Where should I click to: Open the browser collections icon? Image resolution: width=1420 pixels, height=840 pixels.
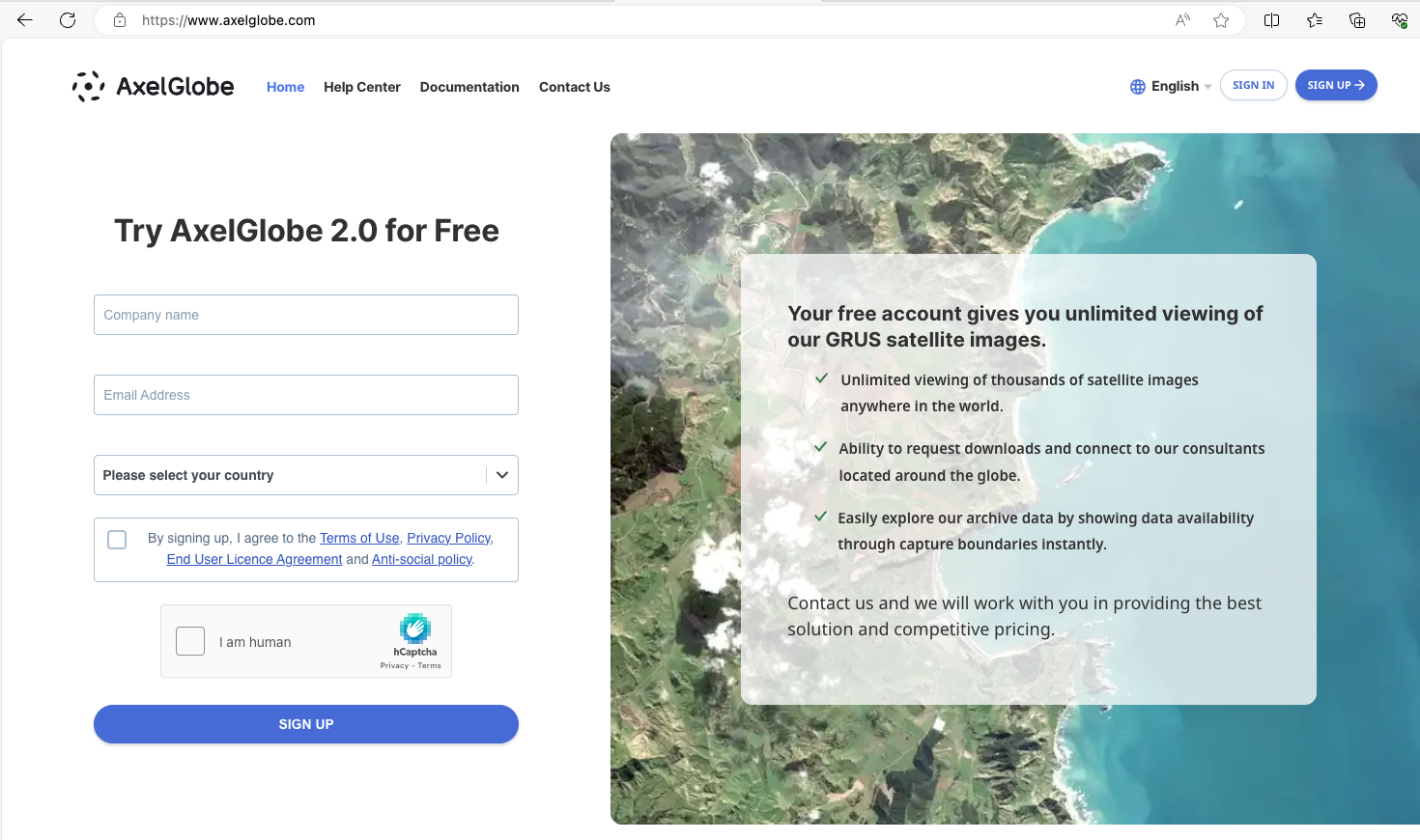[x=1356, y=20]
